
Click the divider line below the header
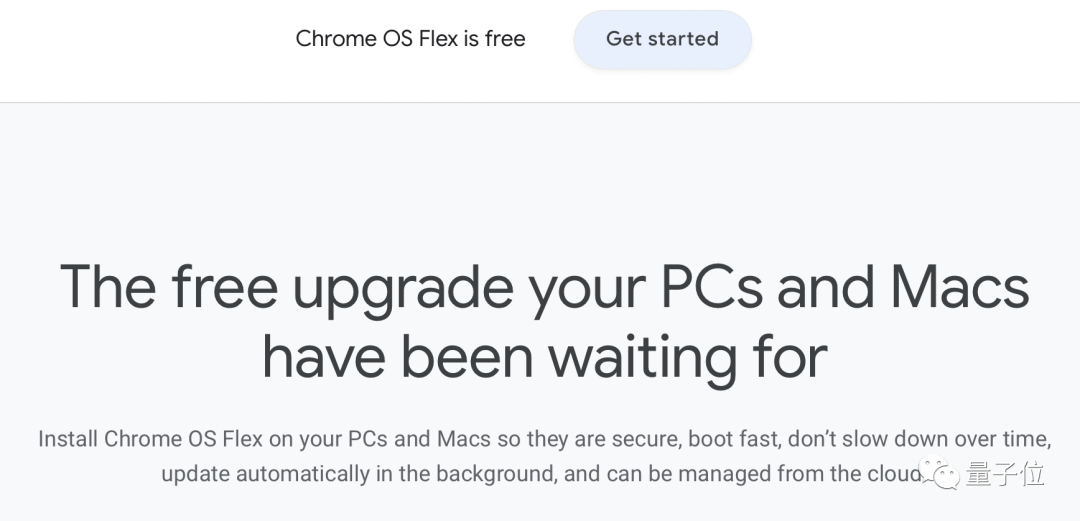540,102
